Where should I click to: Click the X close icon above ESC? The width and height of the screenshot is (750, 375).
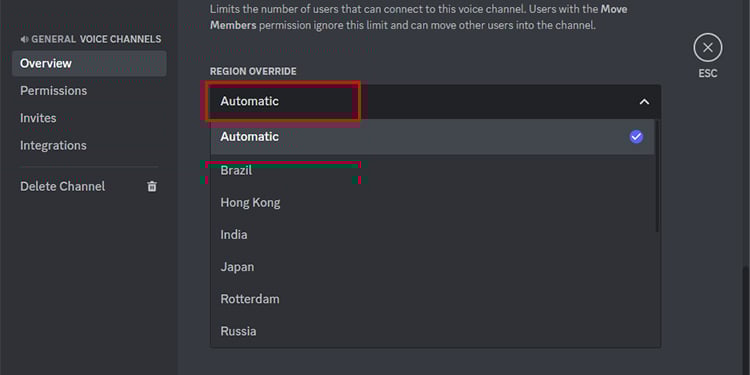(x=708, y=47)
